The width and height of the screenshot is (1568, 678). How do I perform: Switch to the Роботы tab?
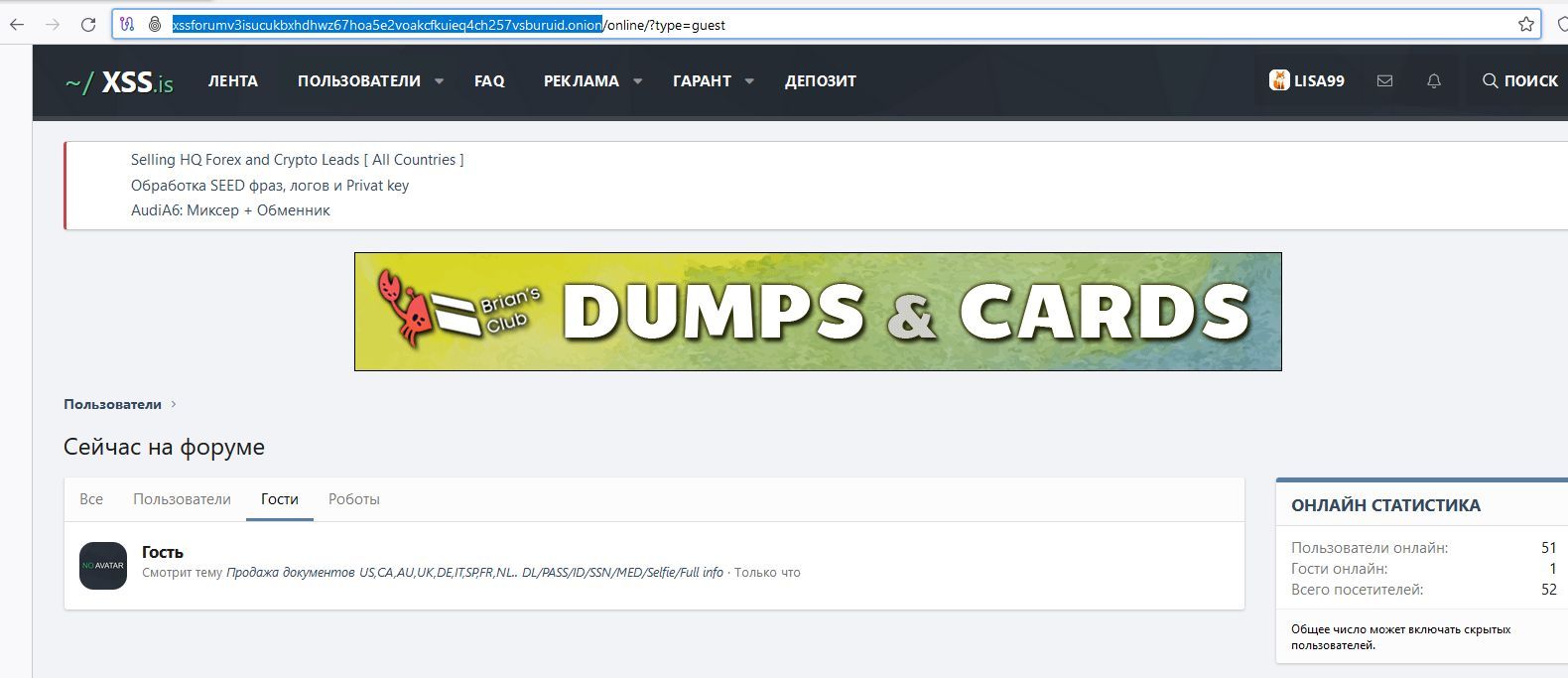(354, 499)
